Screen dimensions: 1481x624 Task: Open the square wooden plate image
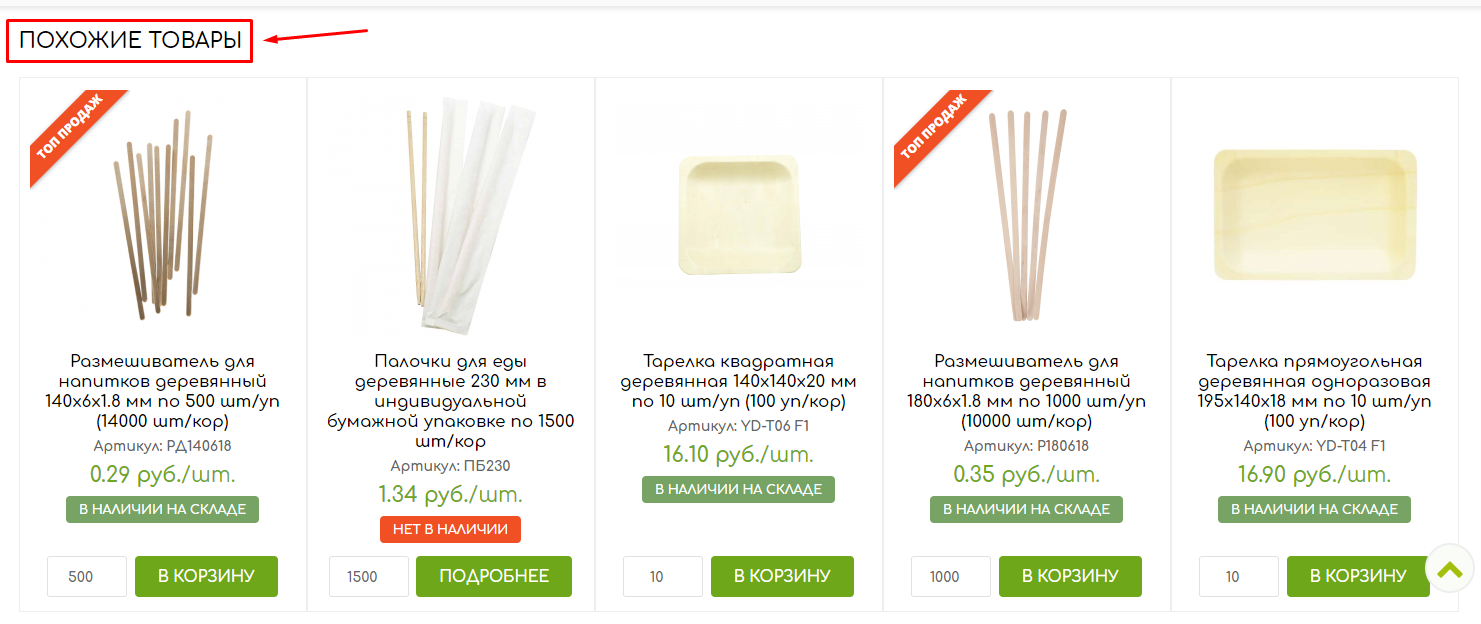[739, 214]
